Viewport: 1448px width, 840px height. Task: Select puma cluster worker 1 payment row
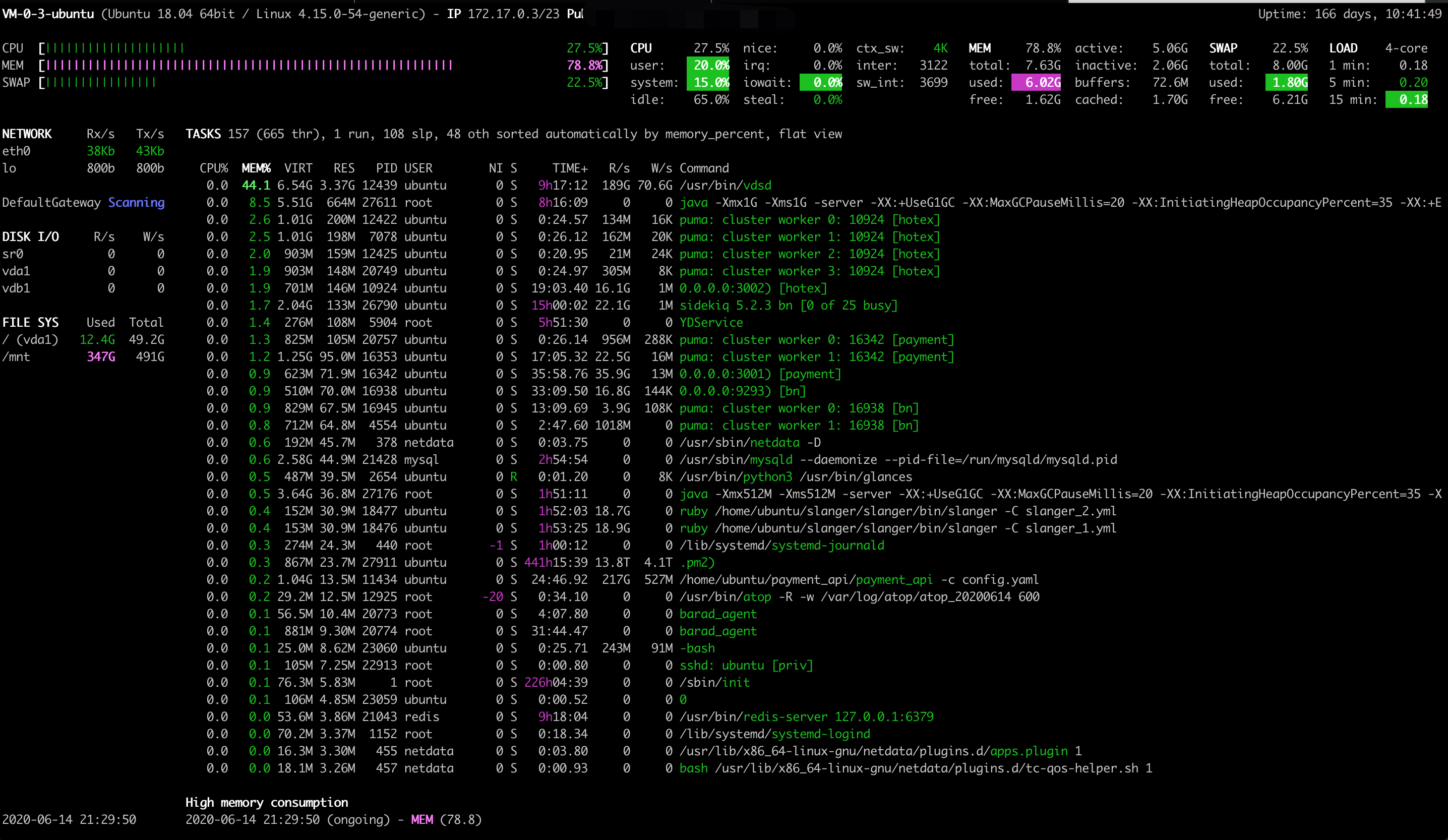coord(580,357)
